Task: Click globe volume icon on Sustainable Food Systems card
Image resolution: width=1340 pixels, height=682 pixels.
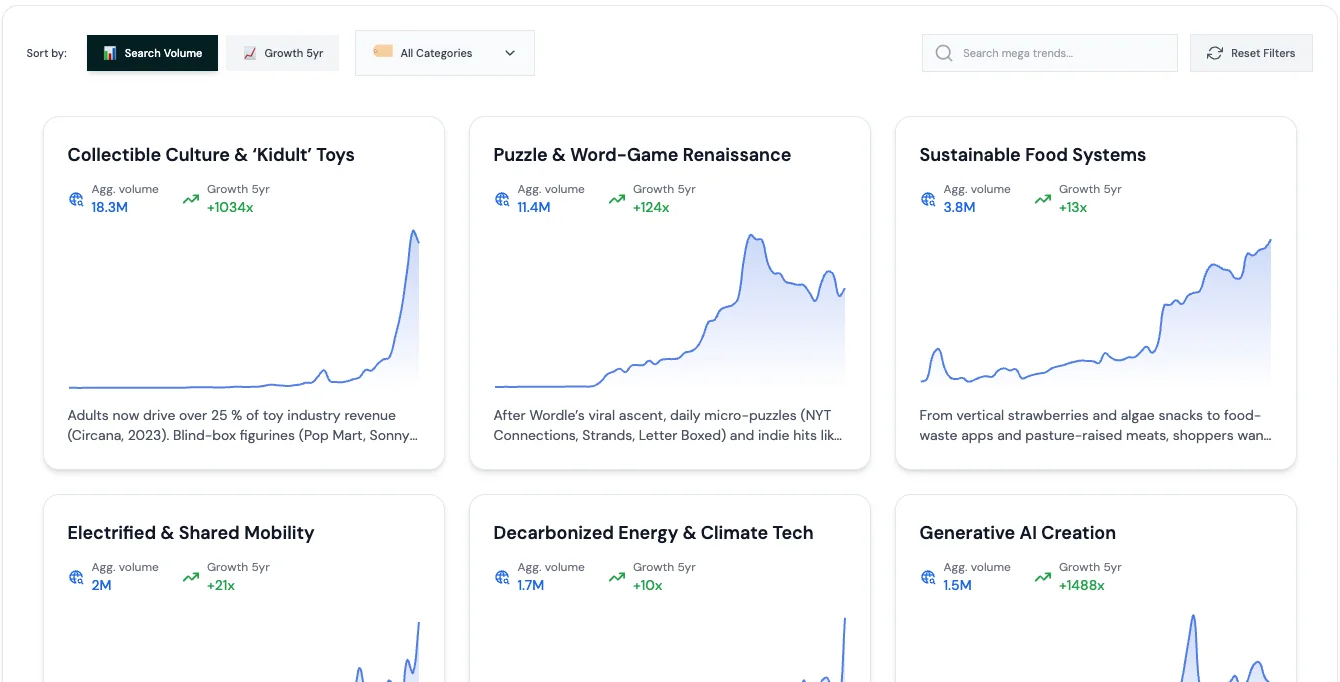Action: click(929, 199)
